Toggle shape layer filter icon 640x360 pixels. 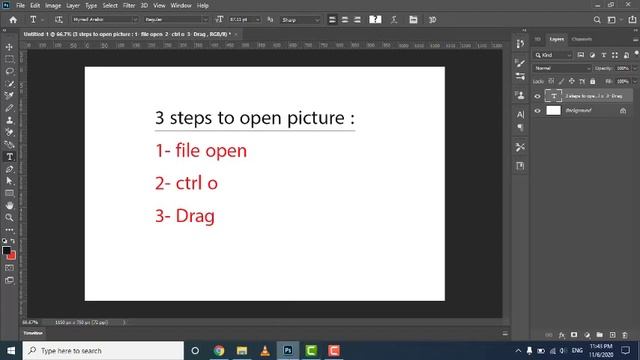pyautogui.click(x=615, y=55)
